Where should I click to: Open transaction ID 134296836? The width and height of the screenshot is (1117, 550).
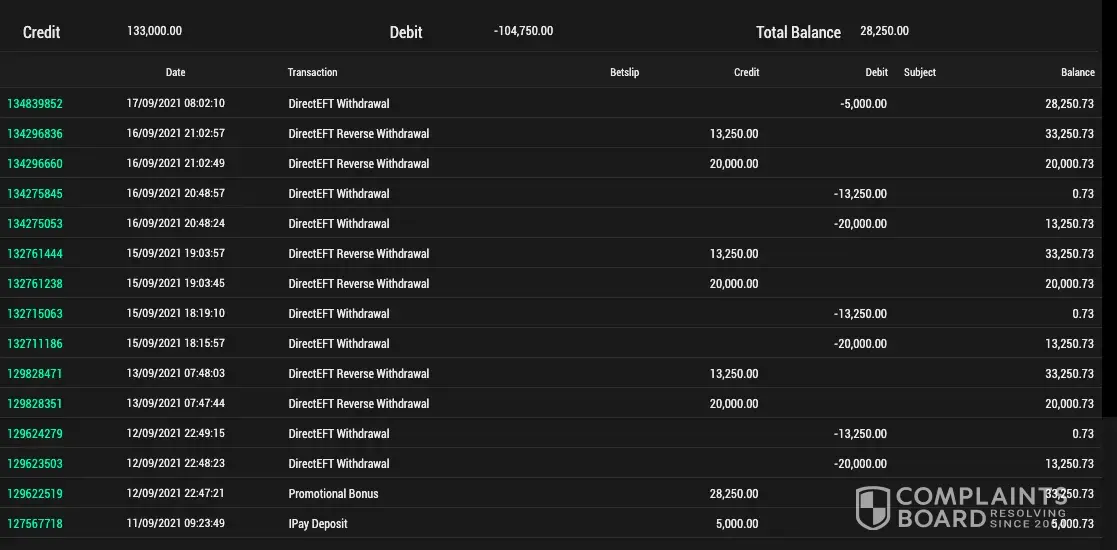pyautogui.click(x=35, y=134)
